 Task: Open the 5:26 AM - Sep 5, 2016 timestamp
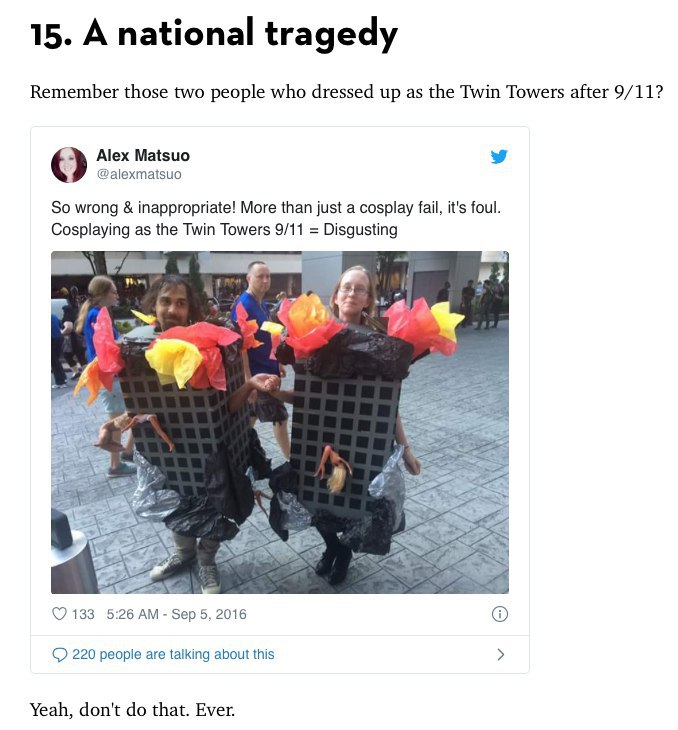(x=176, y=614)
